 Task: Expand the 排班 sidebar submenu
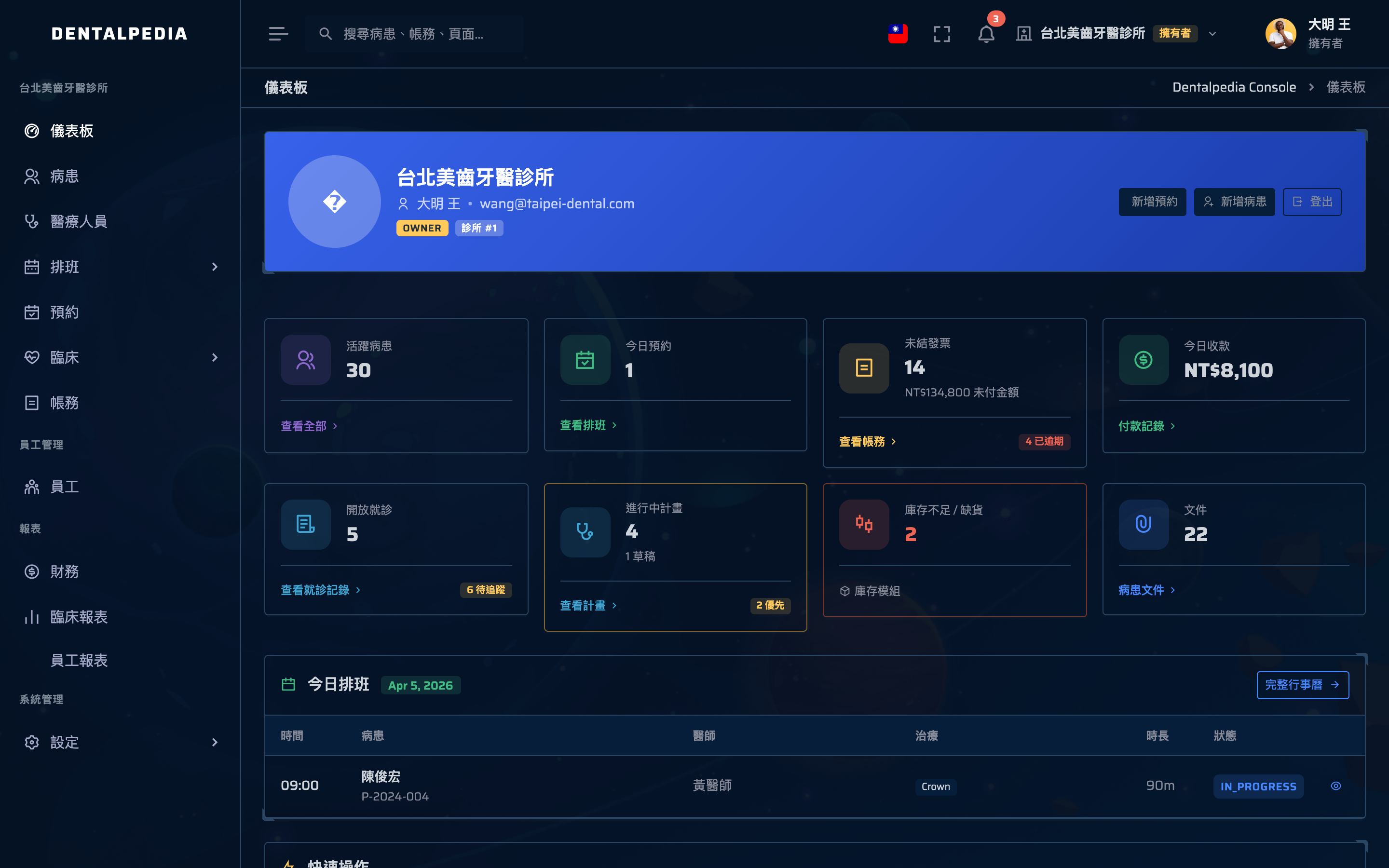(x=215, y=267)
